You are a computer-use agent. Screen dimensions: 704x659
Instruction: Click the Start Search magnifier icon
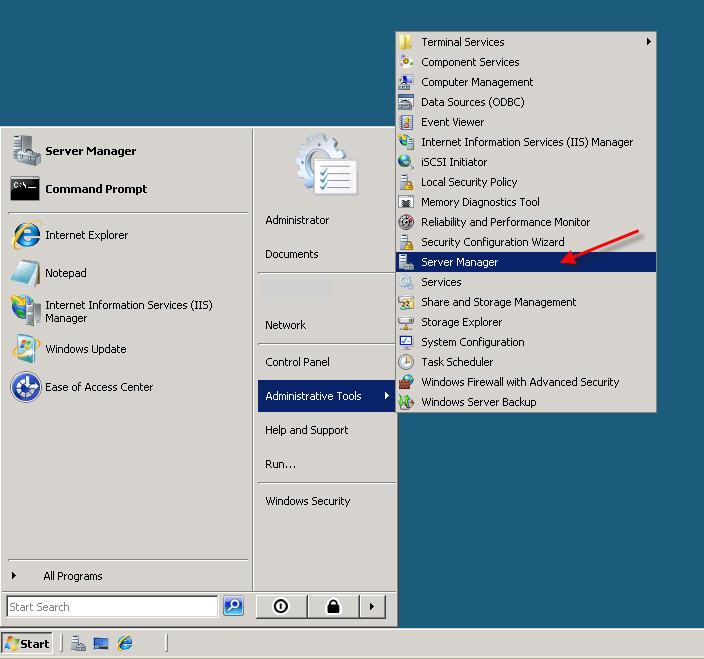[233, 606]
